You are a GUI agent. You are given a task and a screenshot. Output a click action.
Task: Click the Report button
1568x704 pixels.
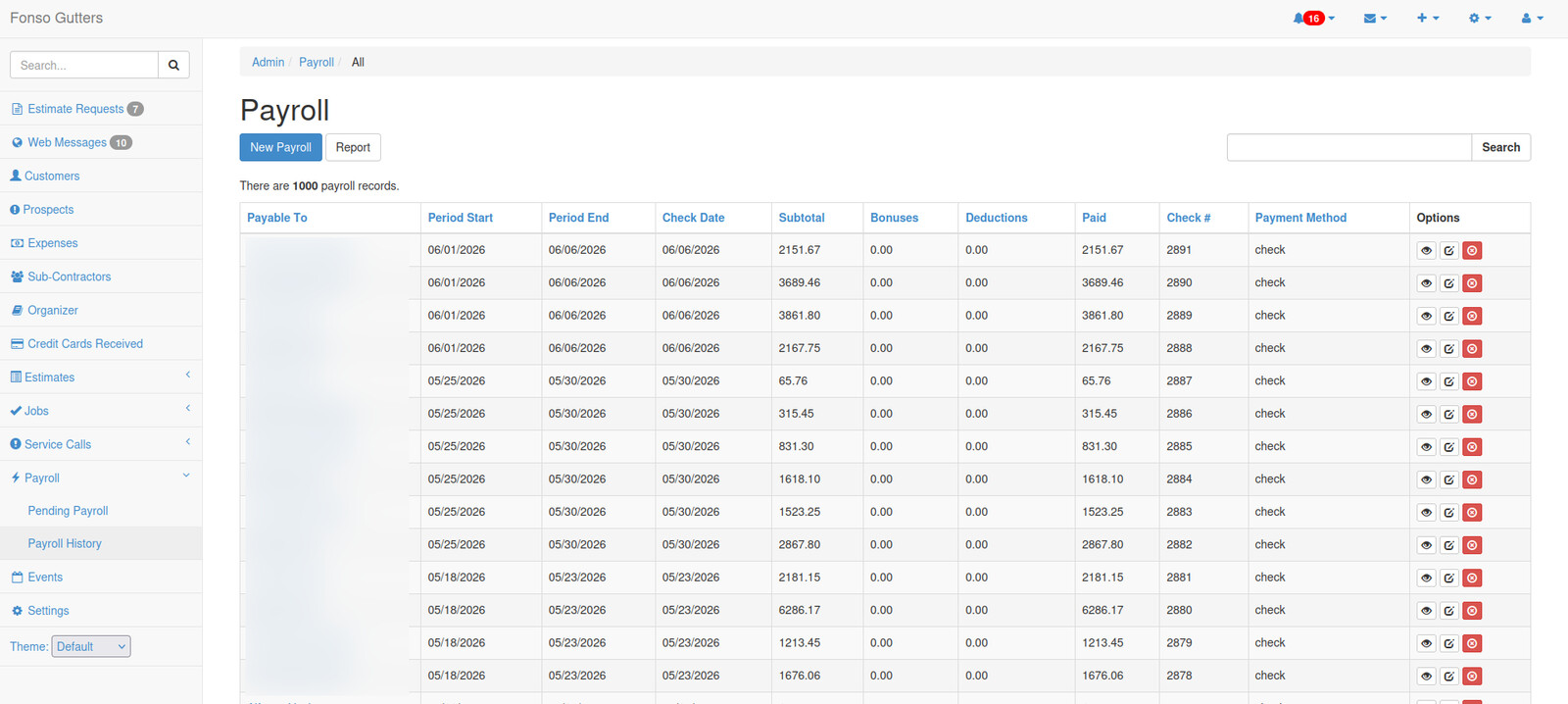point(353,147)
